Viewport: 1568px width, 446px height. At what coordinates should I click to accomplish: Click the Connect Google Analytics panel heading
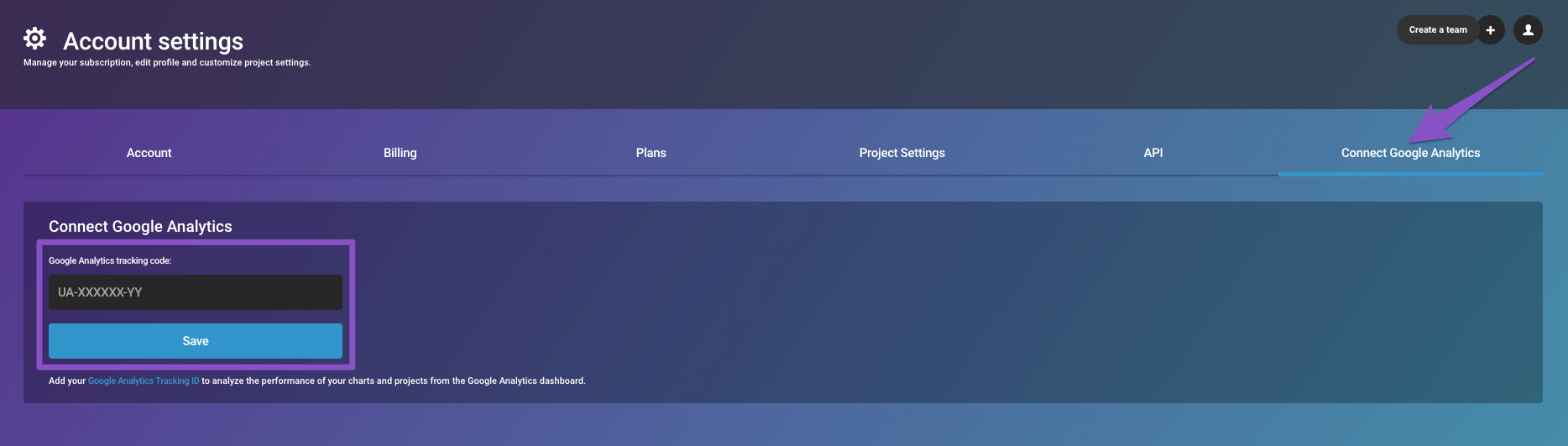click(x=140, y=227)
